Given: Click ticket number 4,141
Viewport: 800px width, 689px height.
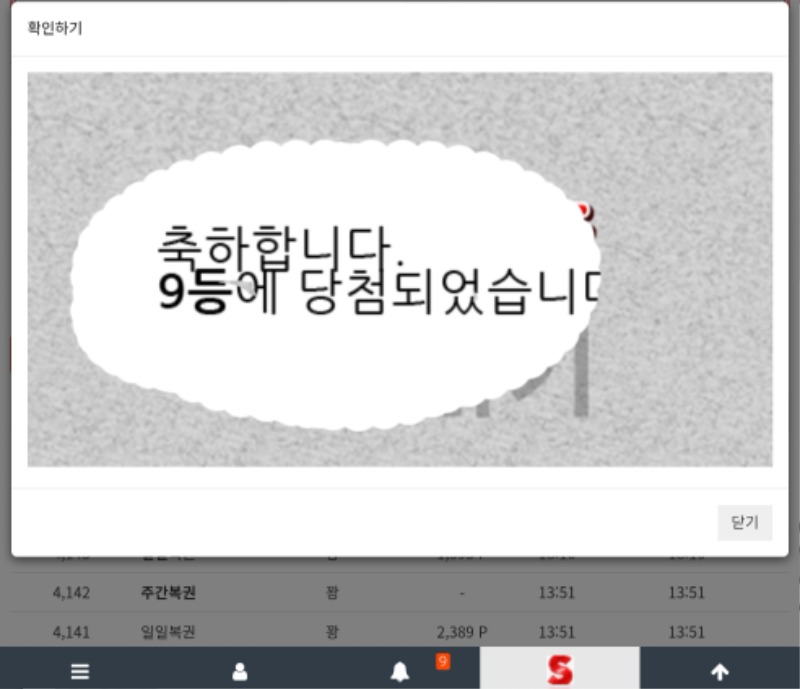Looking at the screenshot, I should pos(71,632).
